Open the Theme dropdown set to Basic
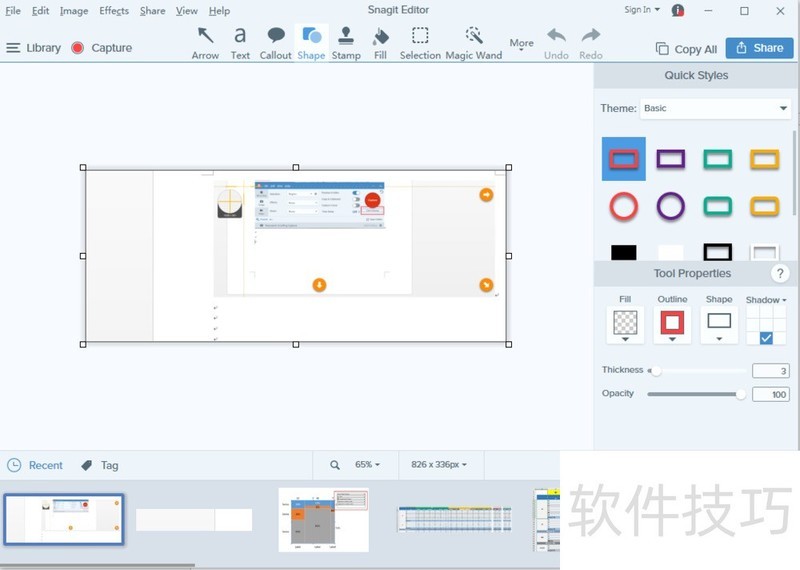 point(715,108)
